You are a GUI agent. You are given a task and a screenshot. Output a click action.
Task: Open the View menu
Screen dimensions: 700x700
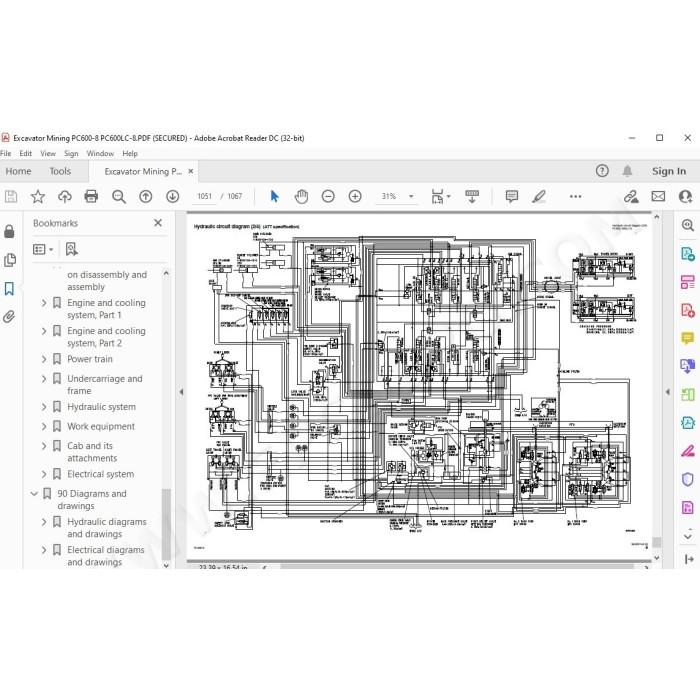pyautogui.click(x=48, y=154)
